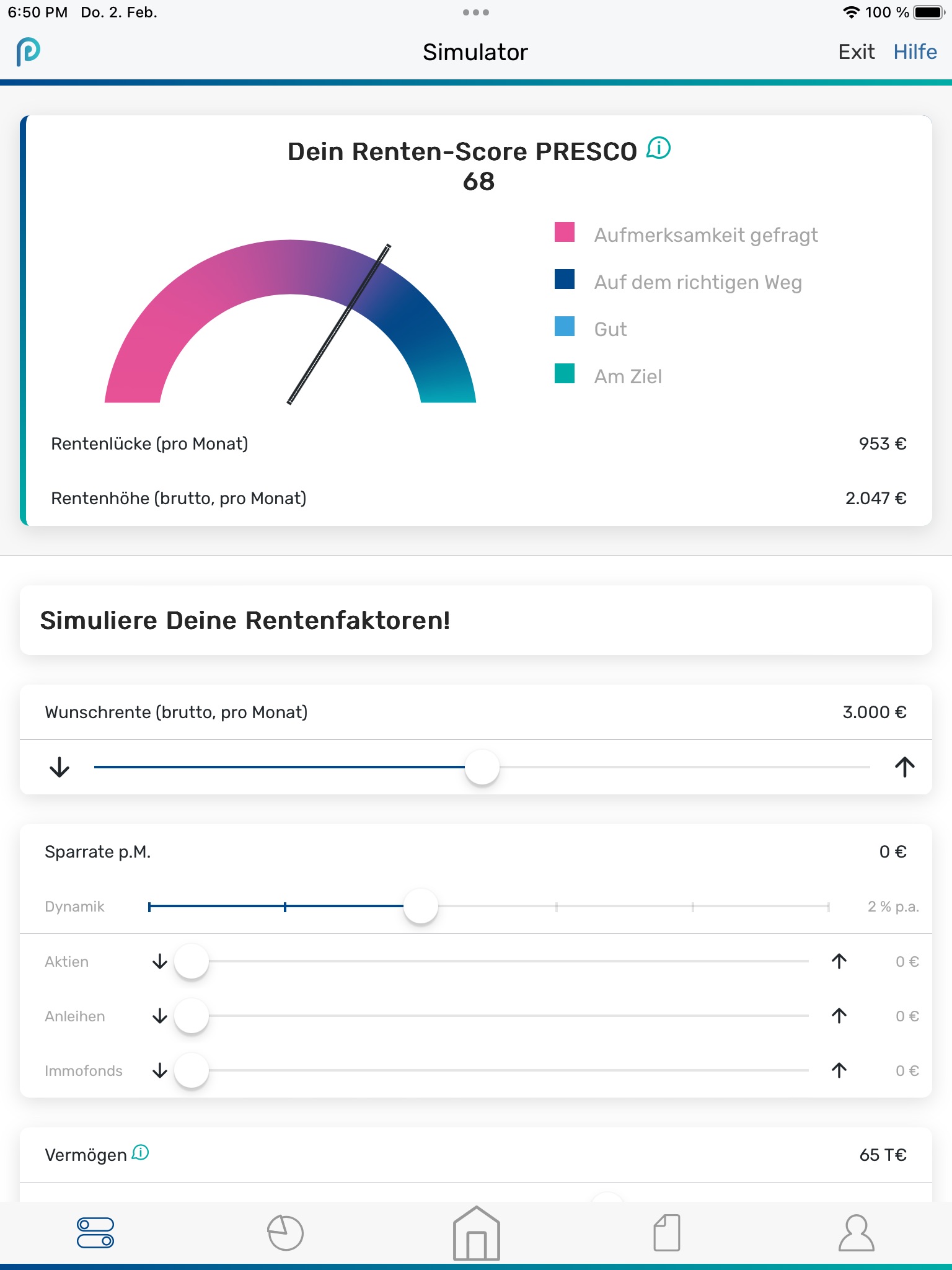Open the simulator sliders tab icon
The image size is (952, 1270).
click(x=95, y=1233)
